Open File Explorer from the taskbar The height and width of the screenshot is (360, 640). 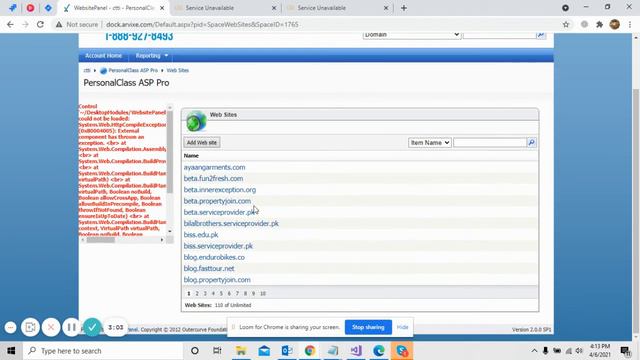[x=241, y=351]
